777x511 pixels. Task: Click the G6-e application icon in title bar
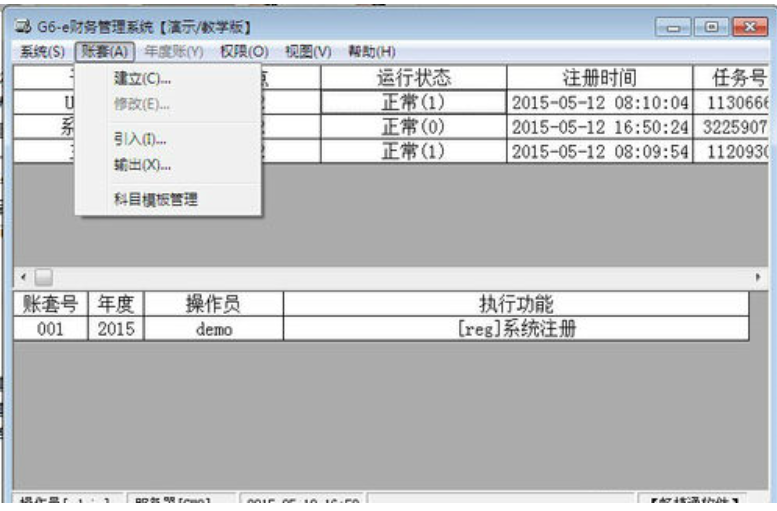(x=23, y=26)
